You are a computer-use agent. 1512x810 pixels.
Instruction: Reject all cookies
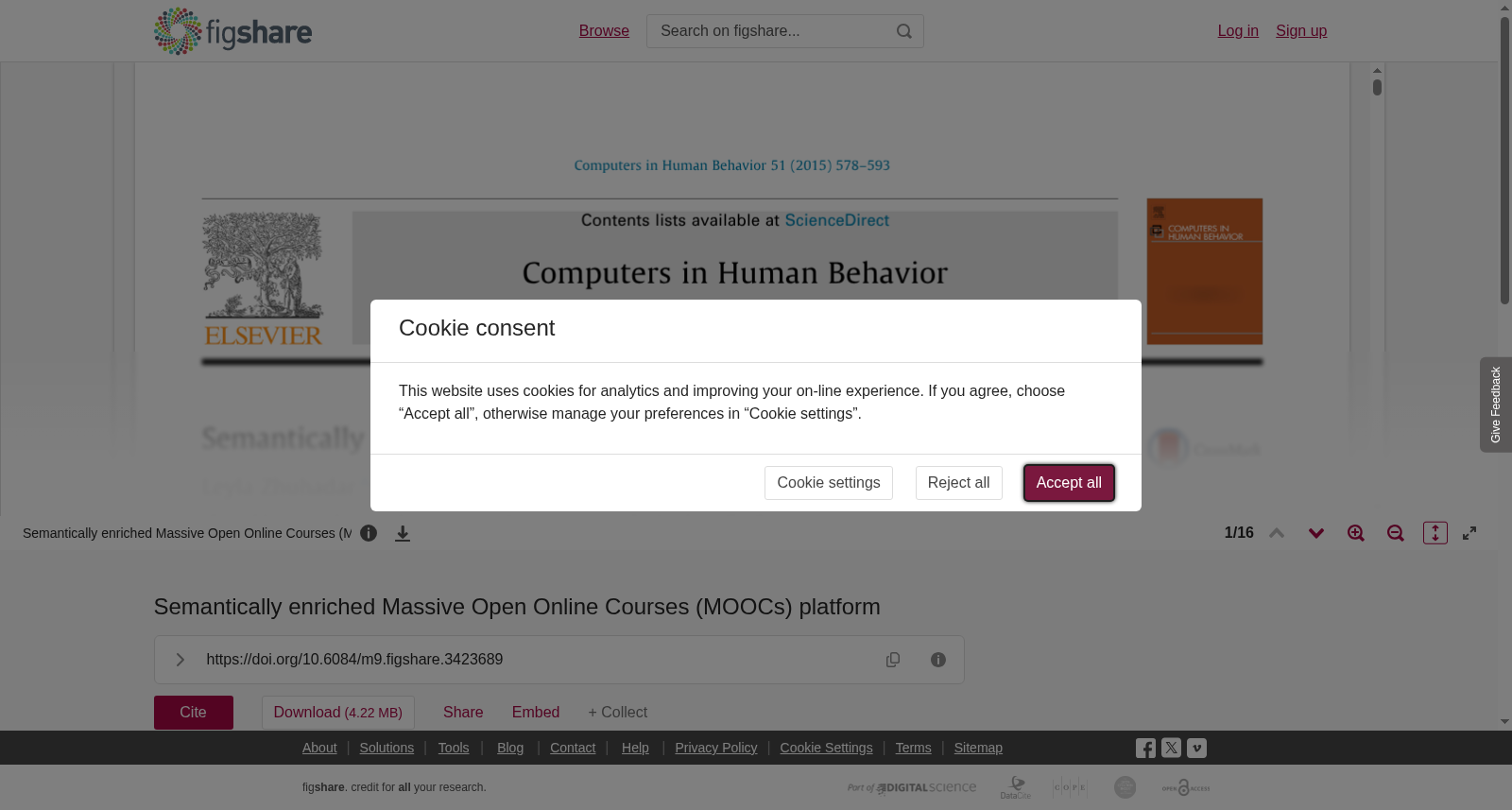tap(958, 483)
